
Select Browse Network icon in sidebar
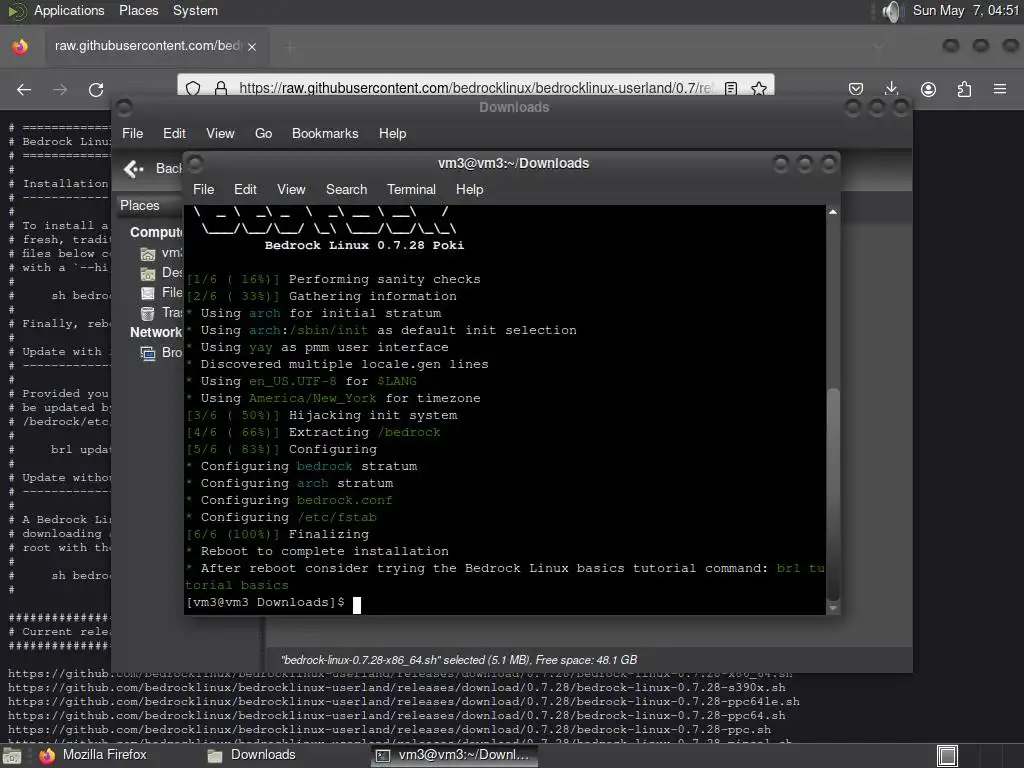[148, 353]
